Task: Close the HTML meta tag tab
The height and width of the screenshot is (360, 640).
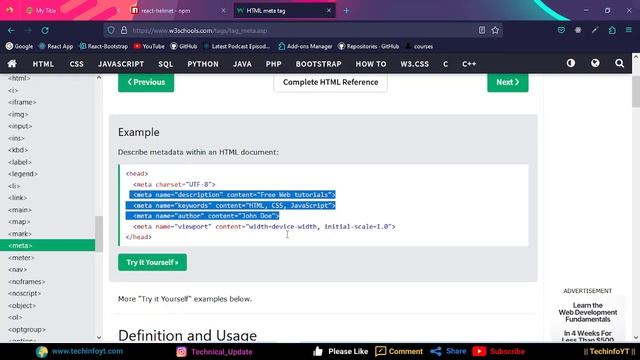Action: click(x=329, y=11)
